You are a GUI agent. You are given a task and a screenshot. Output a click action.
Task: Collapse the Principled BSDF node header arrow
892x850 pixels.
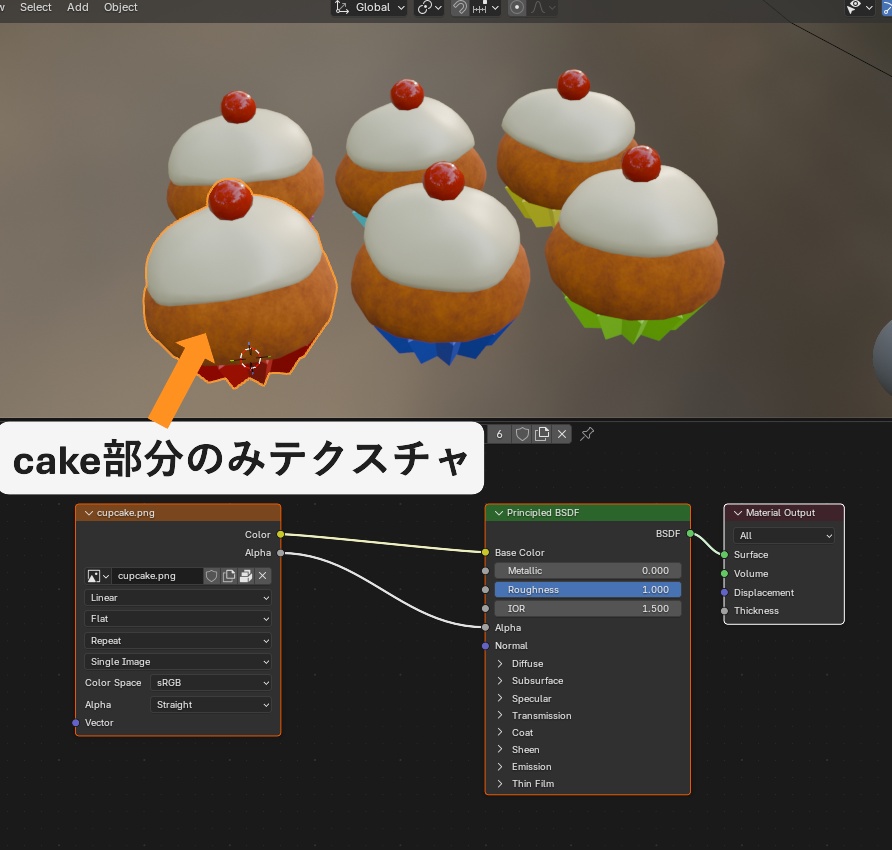click(x=499, y=513)
